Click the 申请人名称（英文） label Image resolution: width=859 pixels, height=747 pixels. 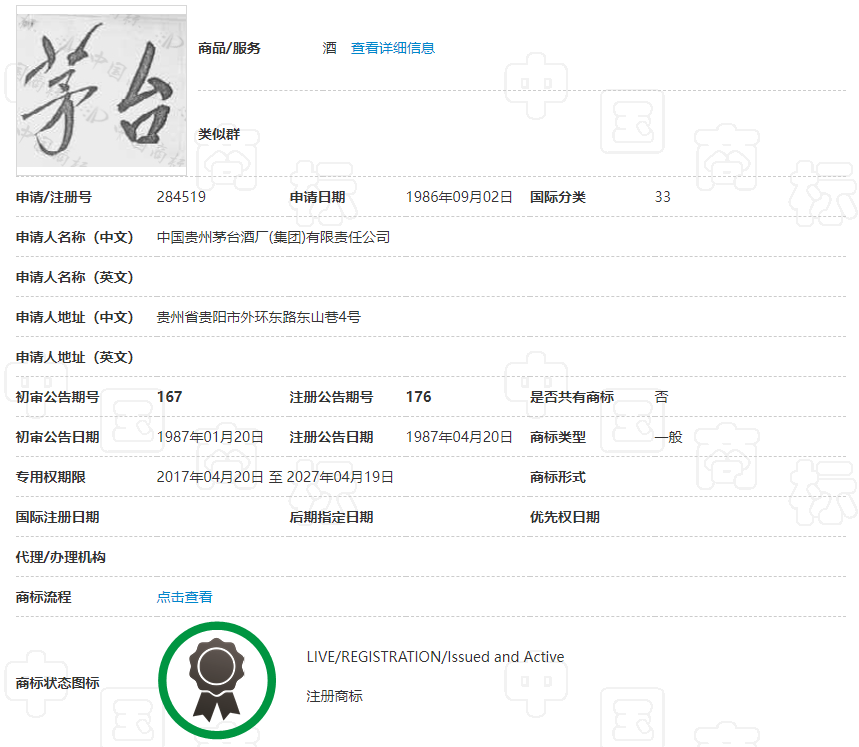click(75, 277)
